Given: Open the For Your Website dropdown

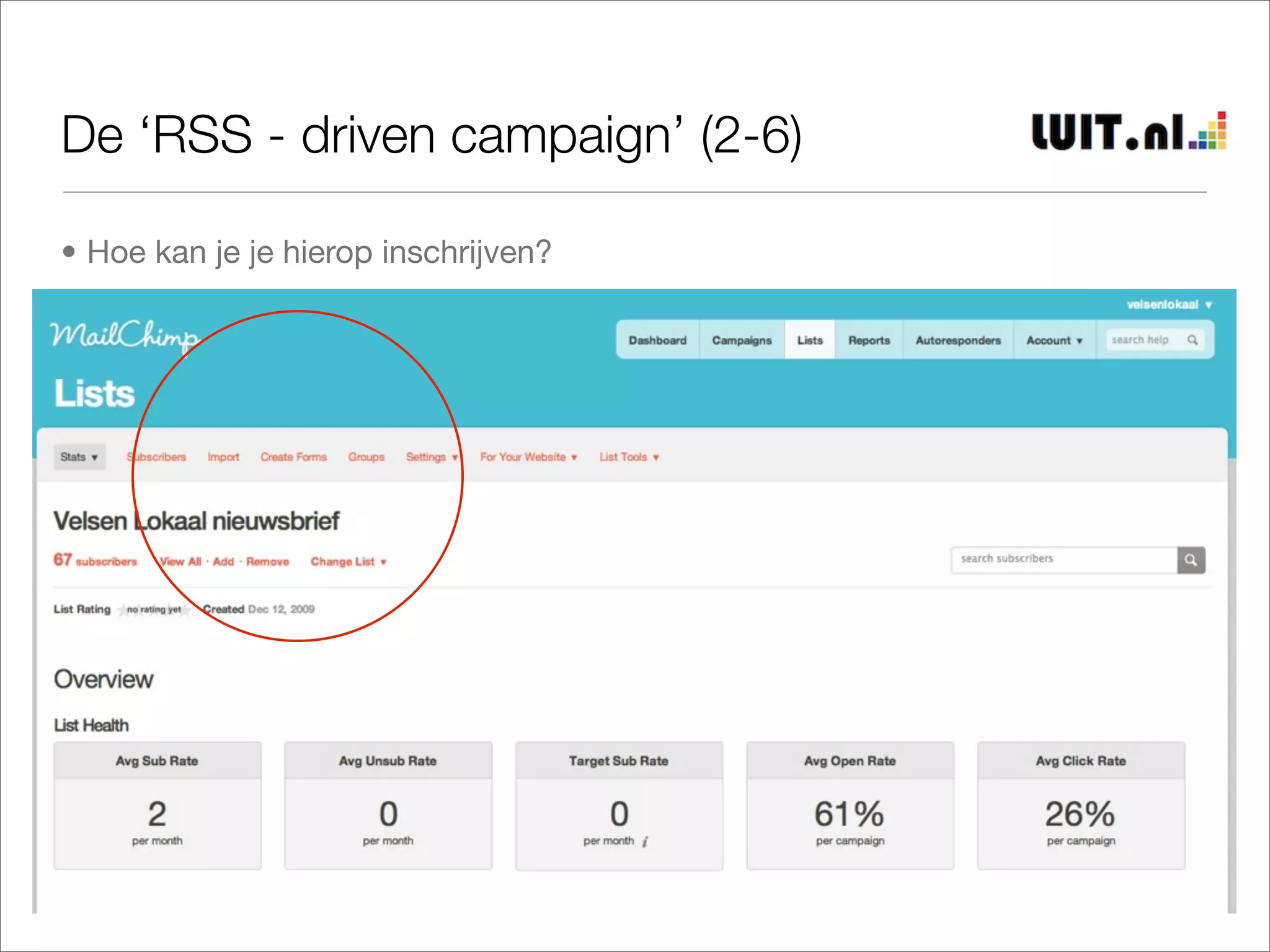Looking at the screenshot, I should tap(528, 457).
